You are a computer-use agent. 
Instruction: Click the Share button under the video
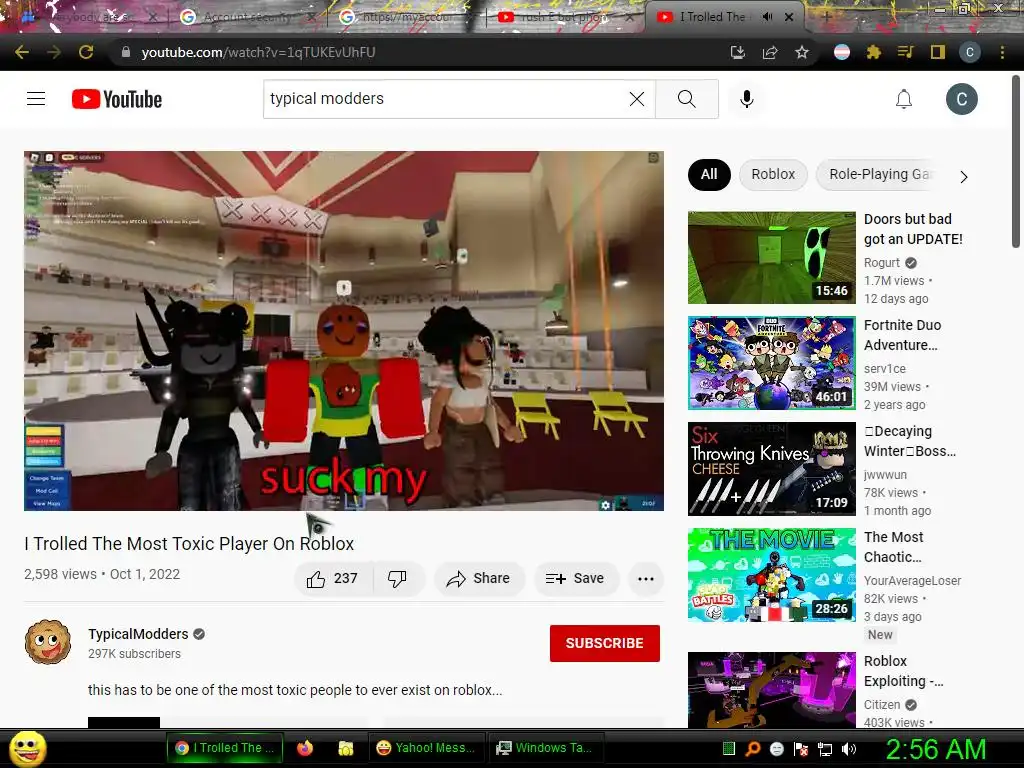tap(478, 579)
